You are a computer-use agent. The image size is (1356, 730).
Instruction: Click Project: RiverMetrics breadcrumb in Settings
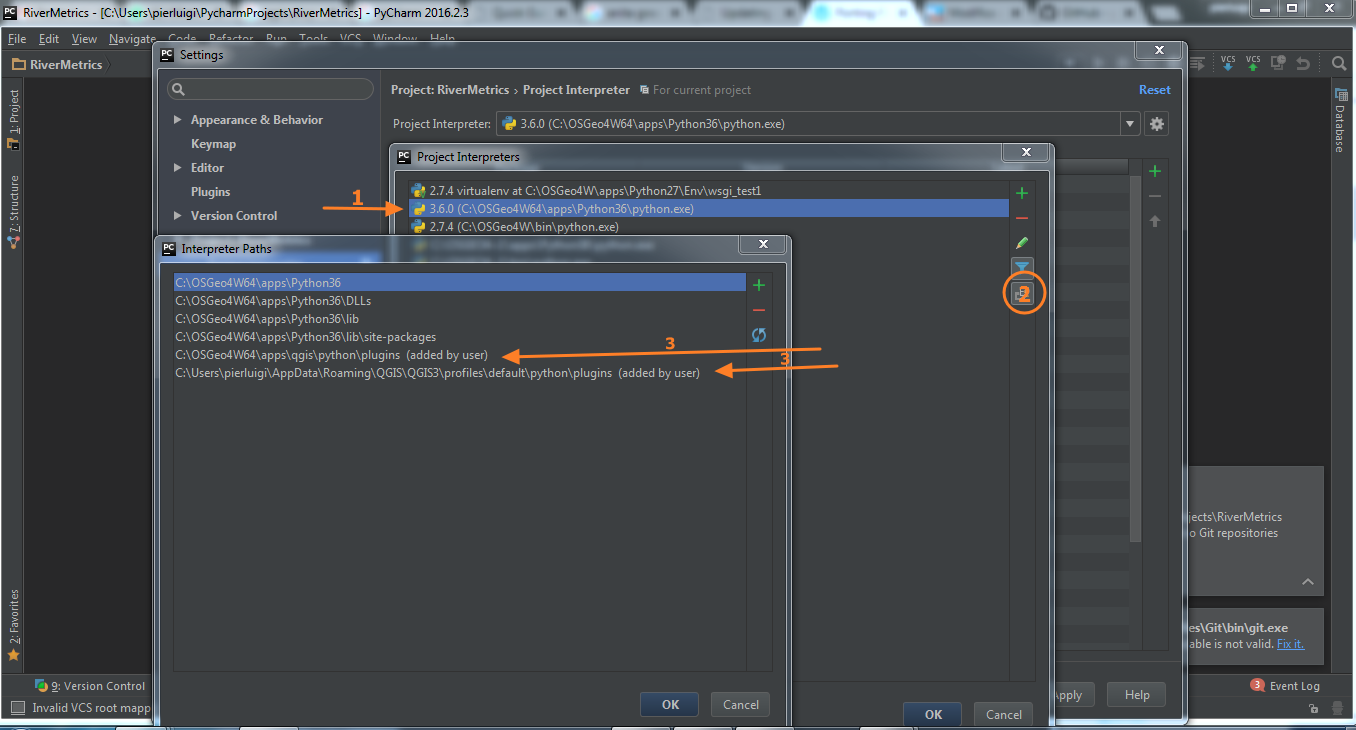450,90
